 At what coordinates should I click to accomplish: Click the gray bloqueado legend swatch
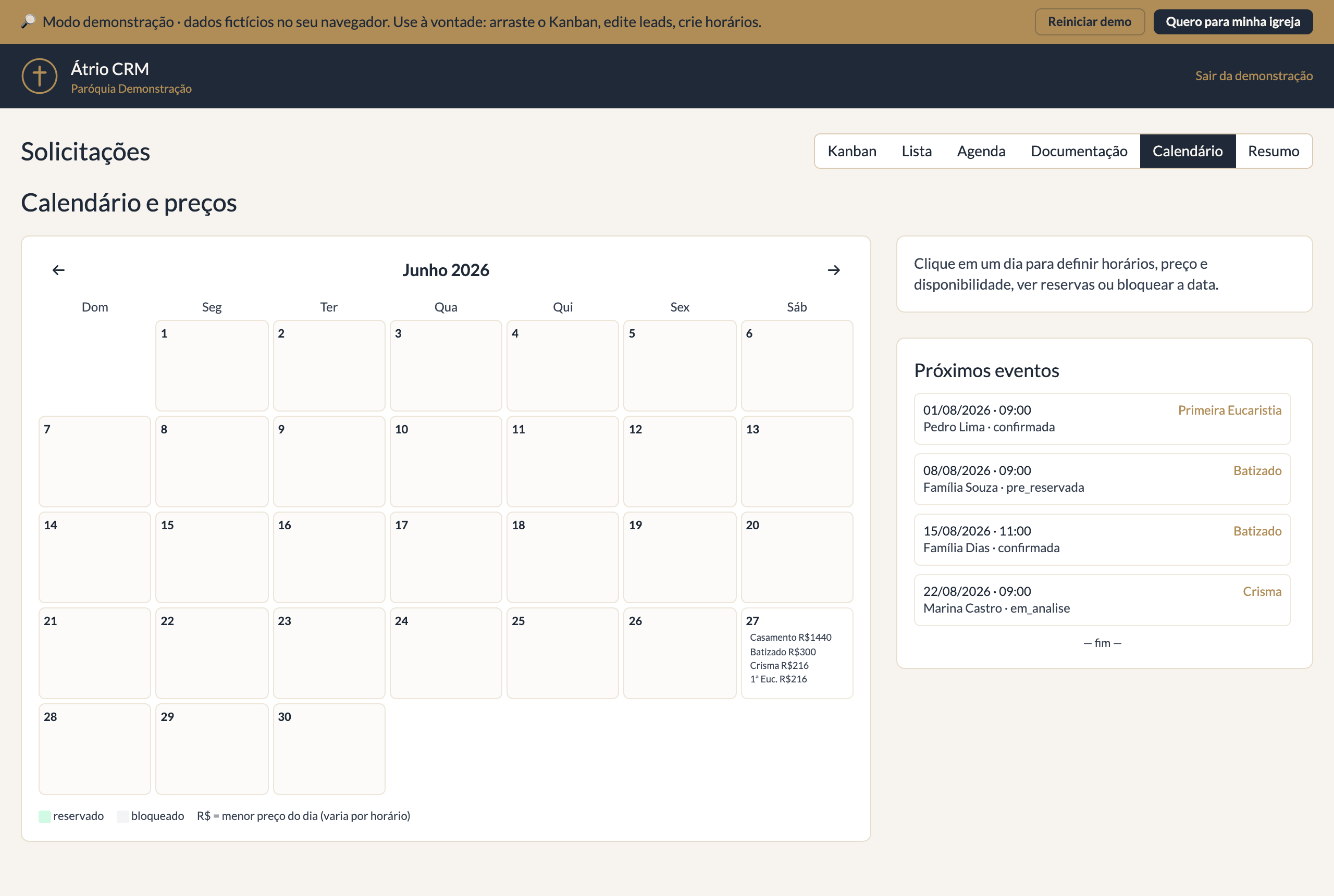tap(122, 816)
